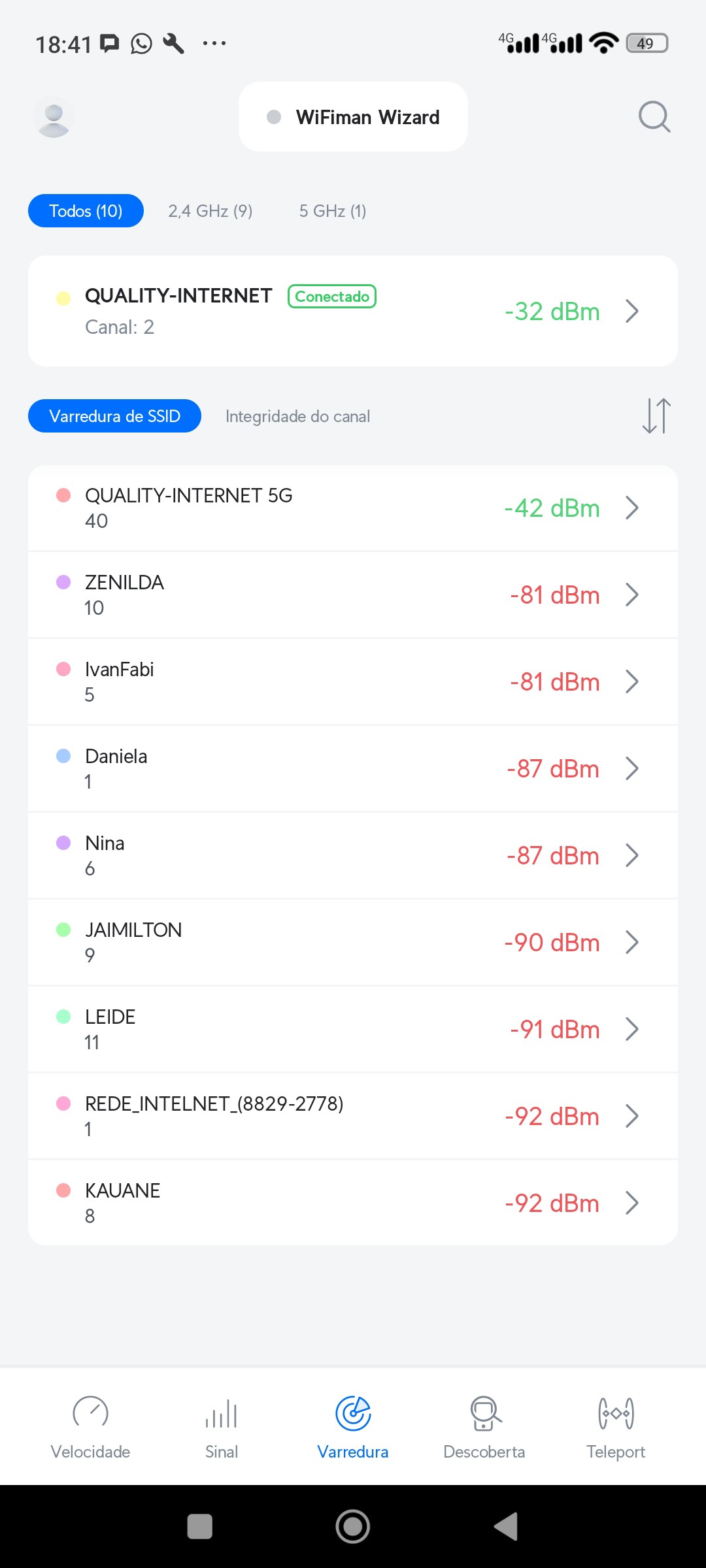Select the Todos (10) filter

pyautogui.click(x=86, y=211)
